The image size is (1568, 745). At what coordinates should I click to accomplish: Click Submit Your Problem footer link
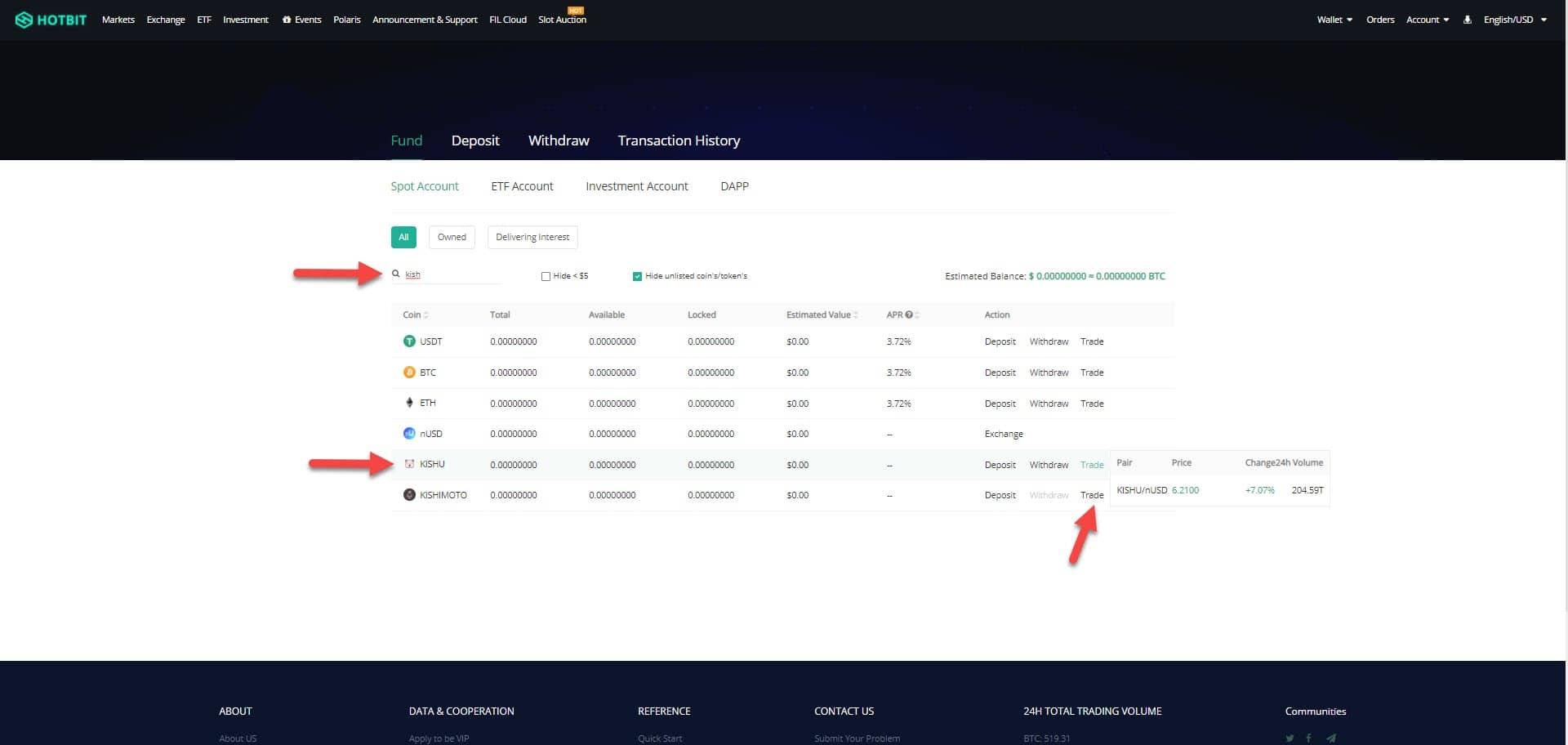point(857,738)
